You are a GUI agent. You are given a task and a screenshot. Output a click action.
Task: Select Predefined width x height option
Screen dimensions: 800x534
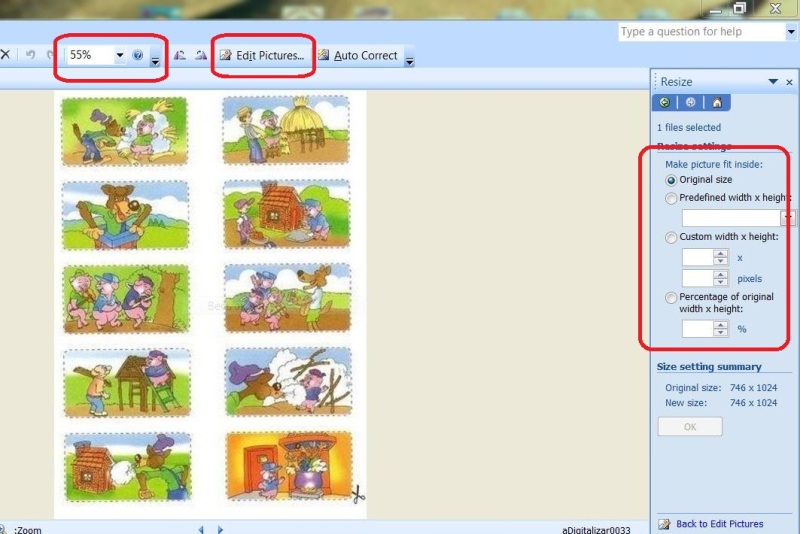(x=671, y=198)
